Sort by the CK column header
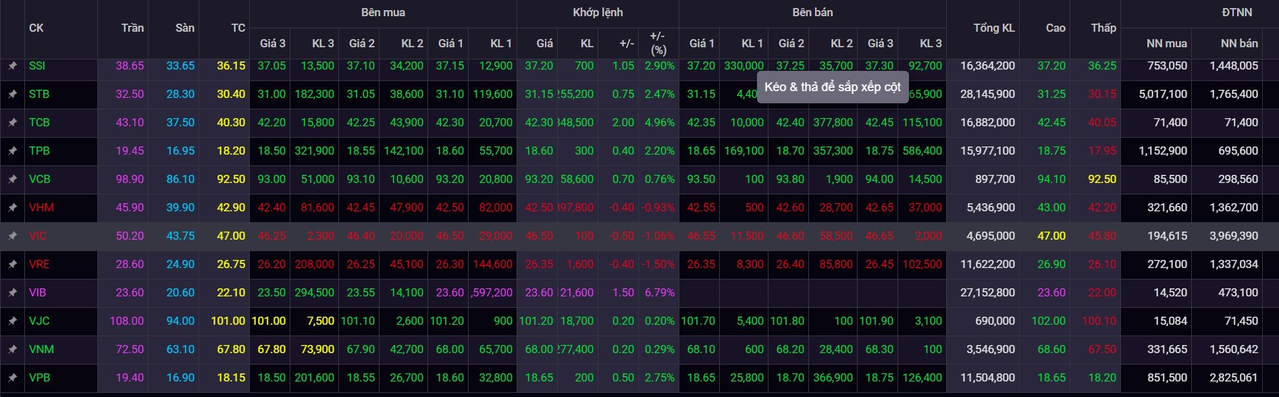This screenshot has height=397, width=1279. coord(36,28)
